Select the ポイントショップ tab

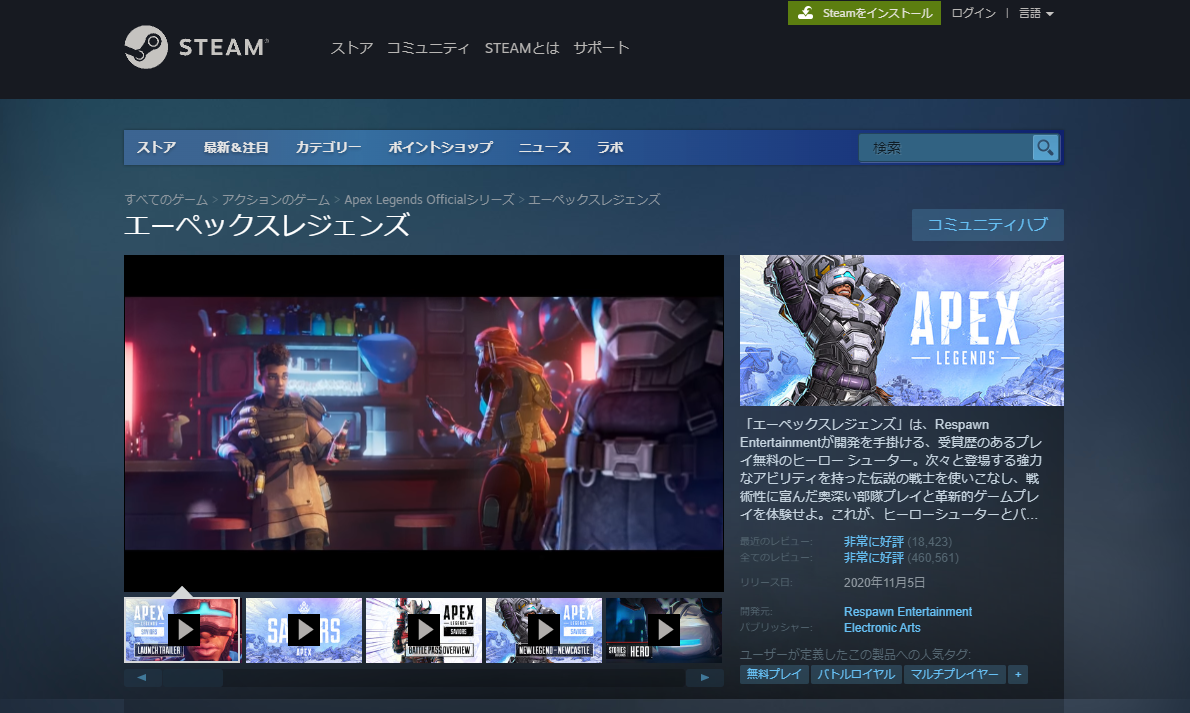coord(440,147)
